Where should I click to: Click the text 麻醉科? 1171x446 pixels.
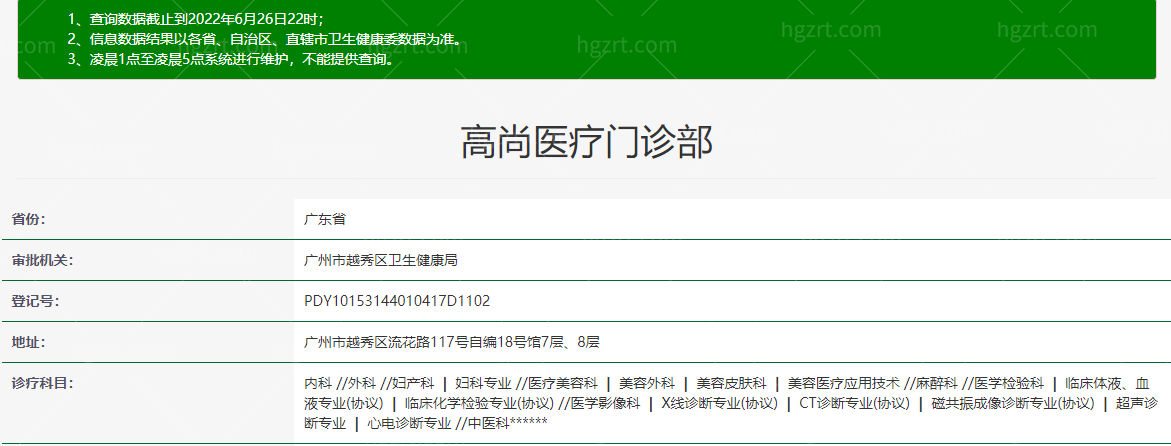(937, 383)
